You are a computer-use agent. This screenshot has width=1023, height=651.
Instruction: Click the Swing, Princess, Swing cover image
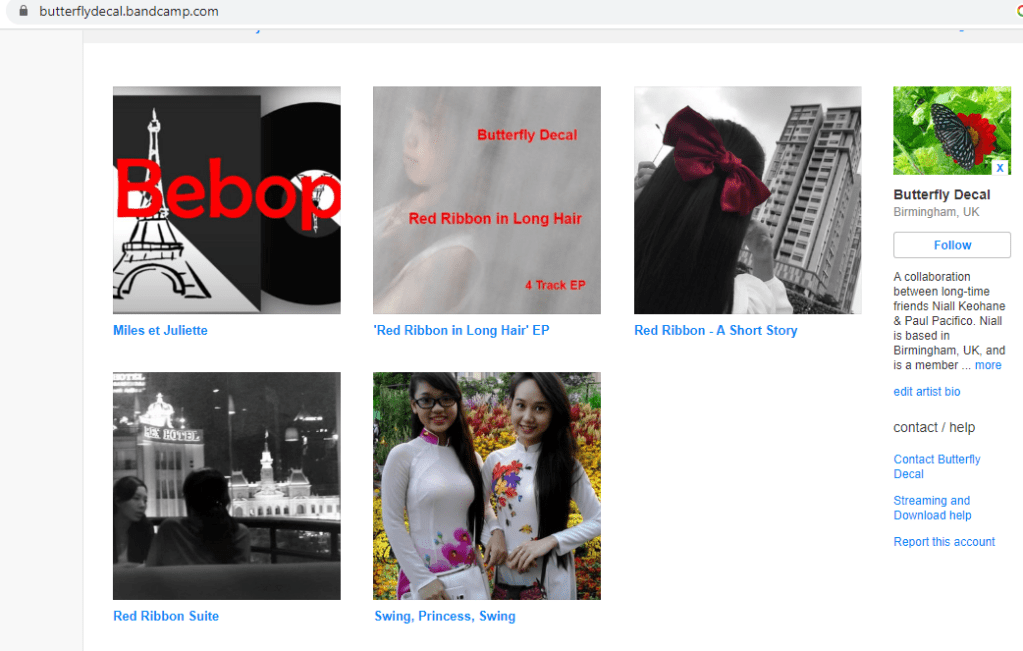pyautogui.click(x=487, y=486)
